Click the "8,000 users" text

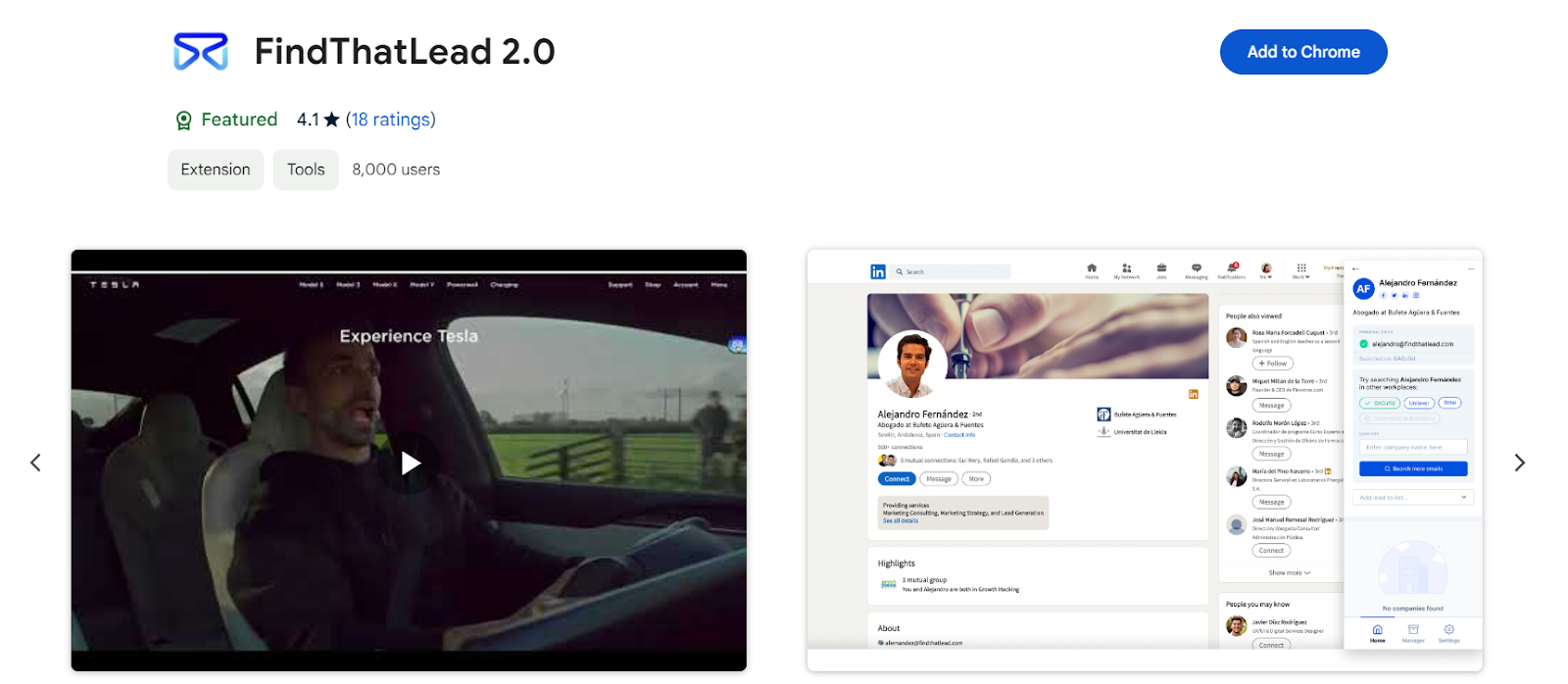(396, 170)
